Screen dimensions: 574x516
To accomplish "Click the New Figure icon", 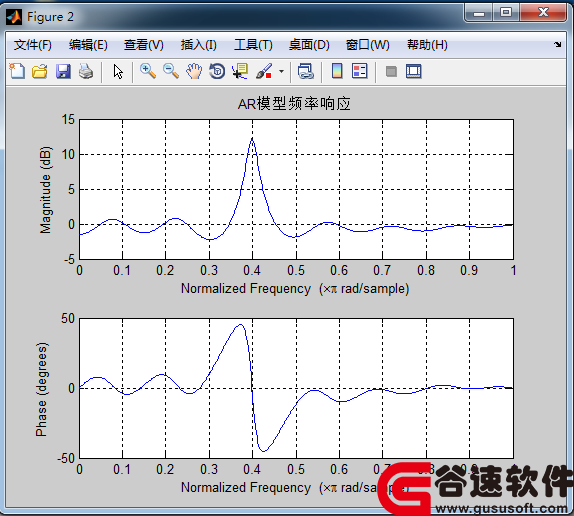I will [17, 71].
